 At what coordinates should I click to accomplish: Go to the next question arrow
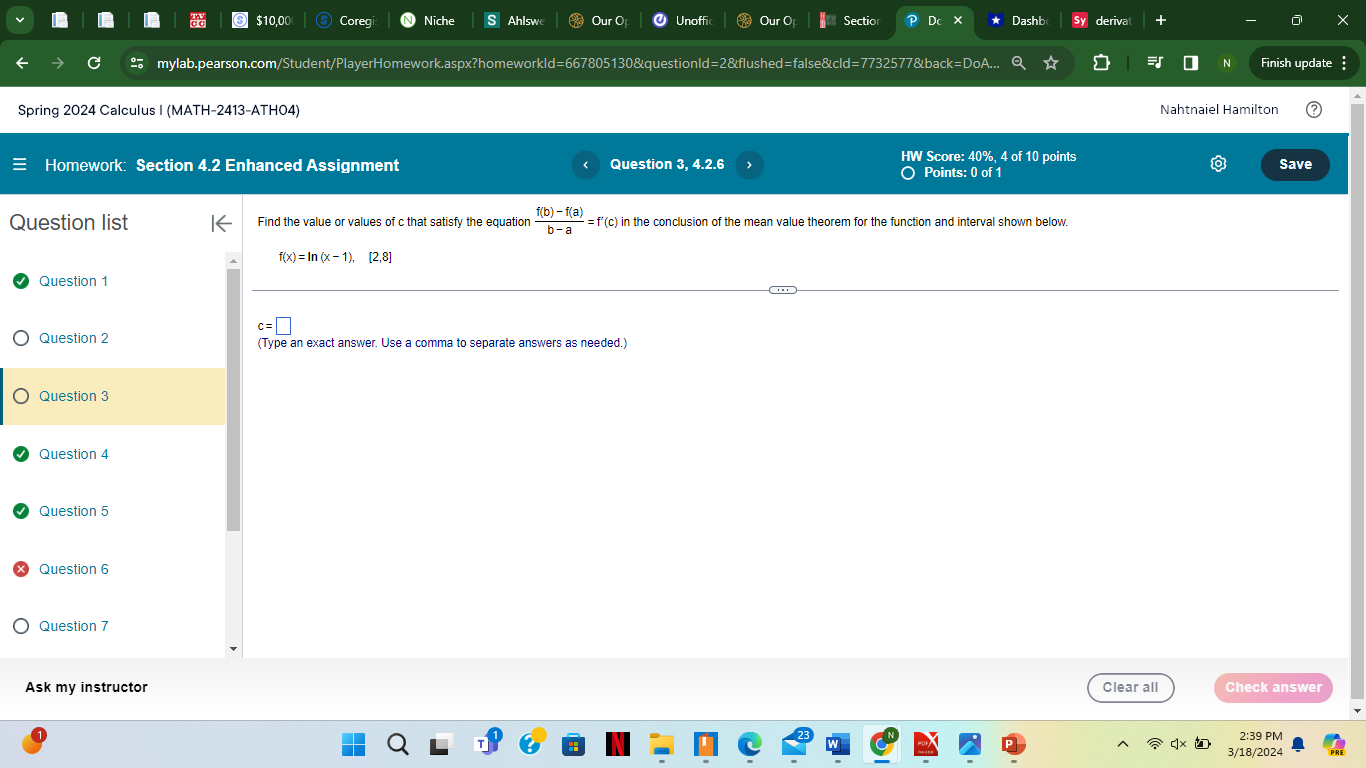point(749,165)
